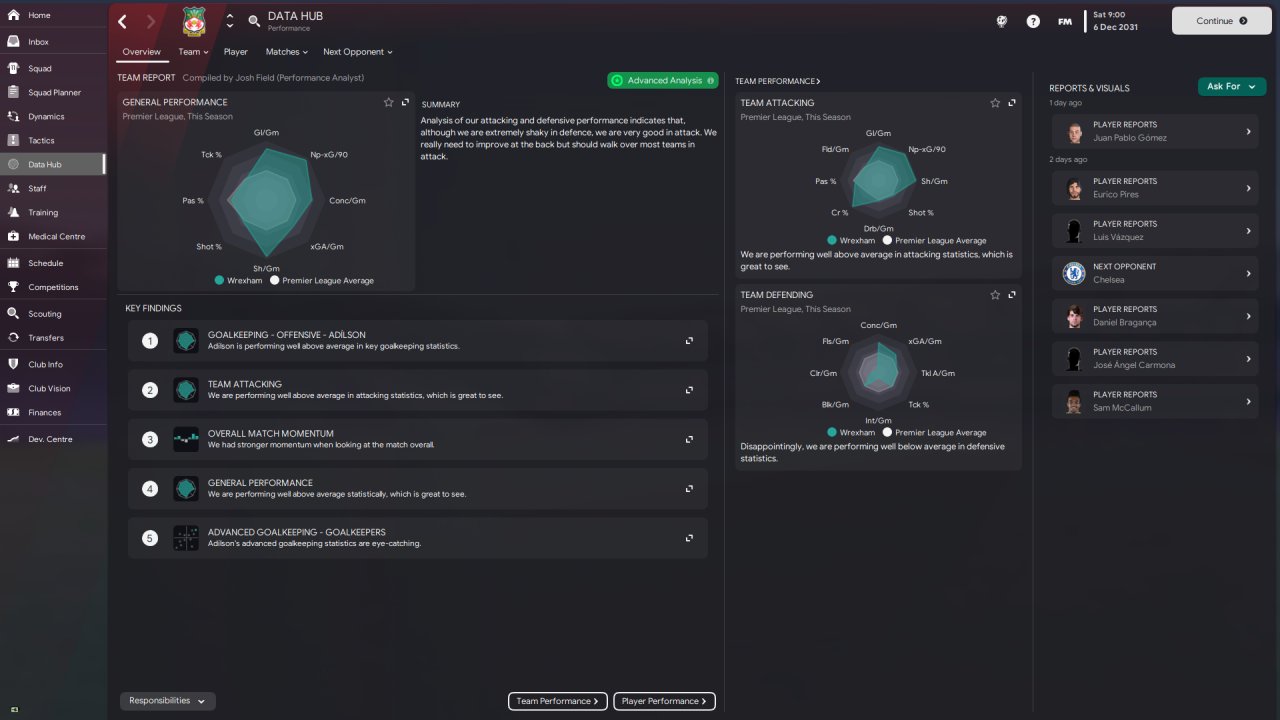Click the awards icon in top bar
This screenshot has height=720, width=1280.
pos(1002,21)
